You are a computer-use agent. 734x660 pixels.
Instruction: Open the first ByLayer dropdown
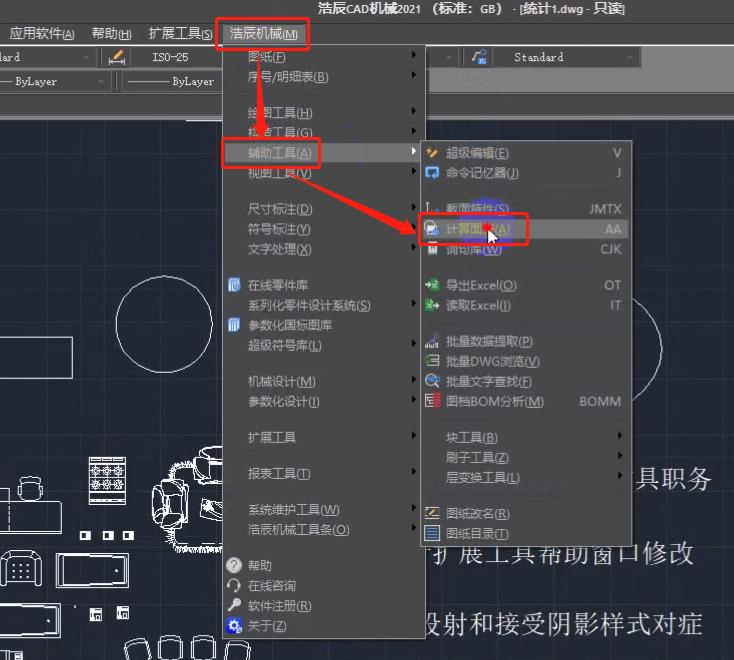click(53, 81)
